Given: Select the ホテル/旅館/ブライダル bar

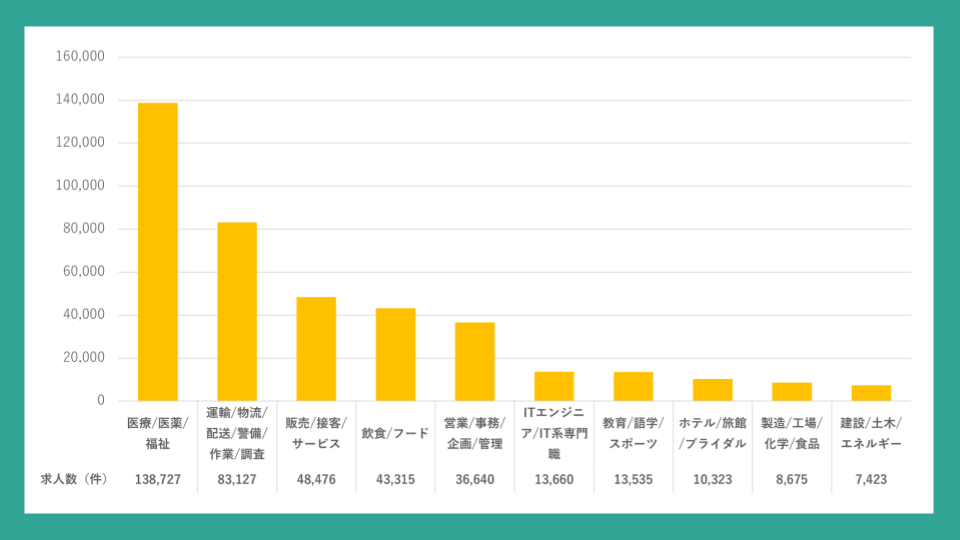Looking at the screenshot, I should 712,390.
